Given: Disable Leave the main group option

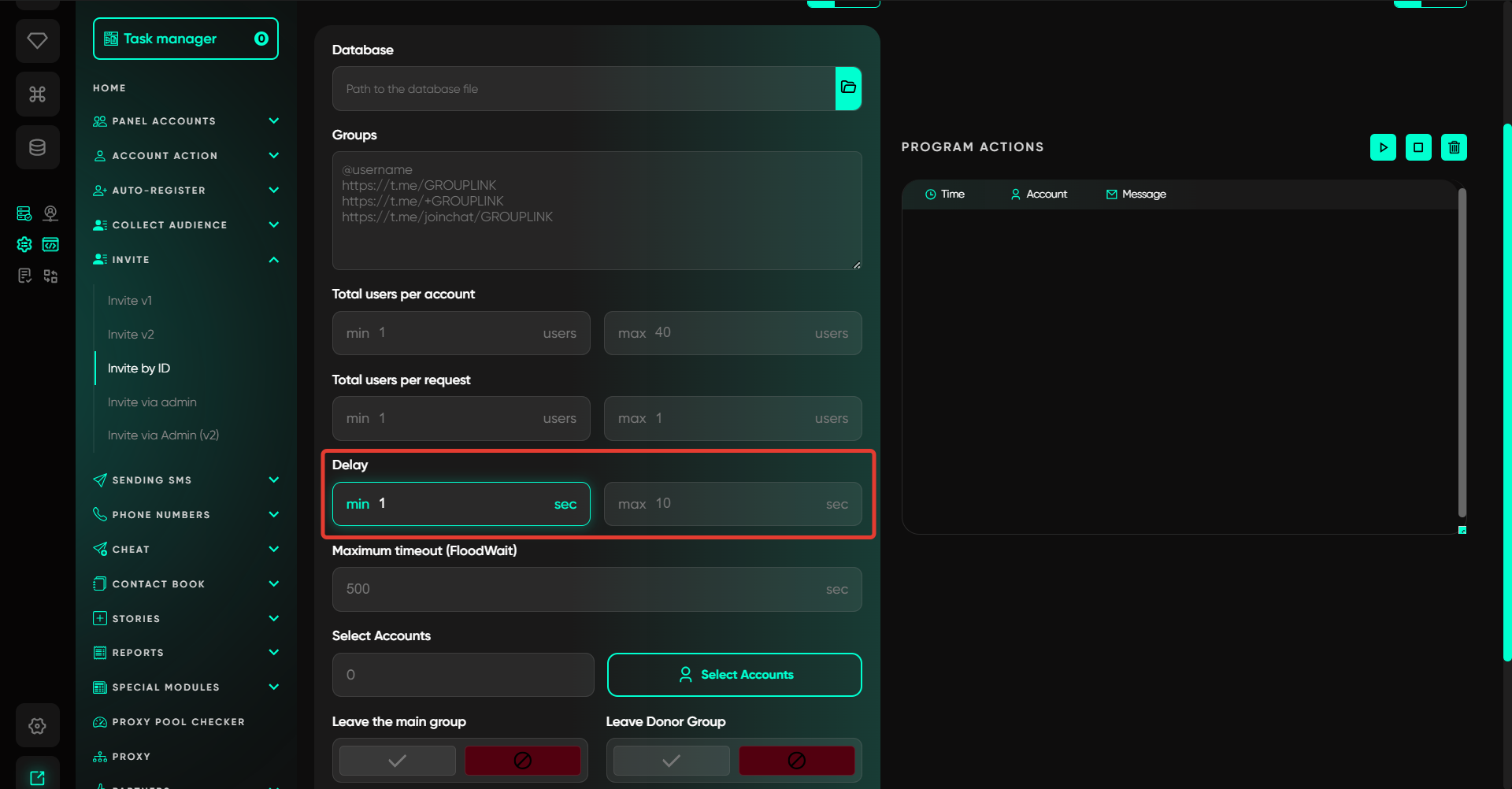Looking at the screenshot, I should point(522,761).
